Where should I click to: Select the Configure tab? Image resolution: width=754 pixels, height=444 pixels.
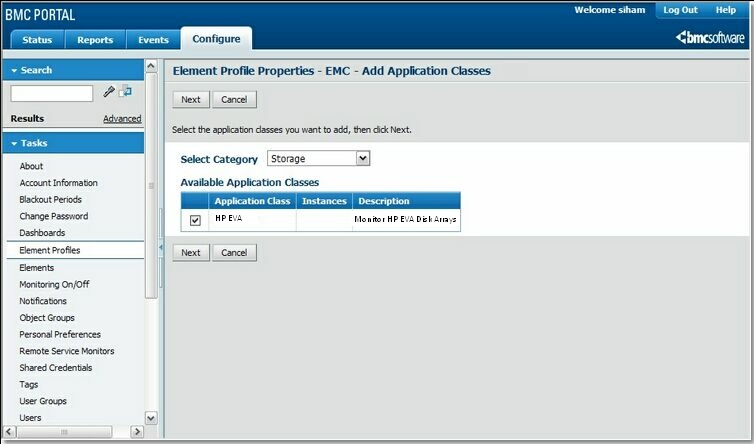(x=216, y=38)
